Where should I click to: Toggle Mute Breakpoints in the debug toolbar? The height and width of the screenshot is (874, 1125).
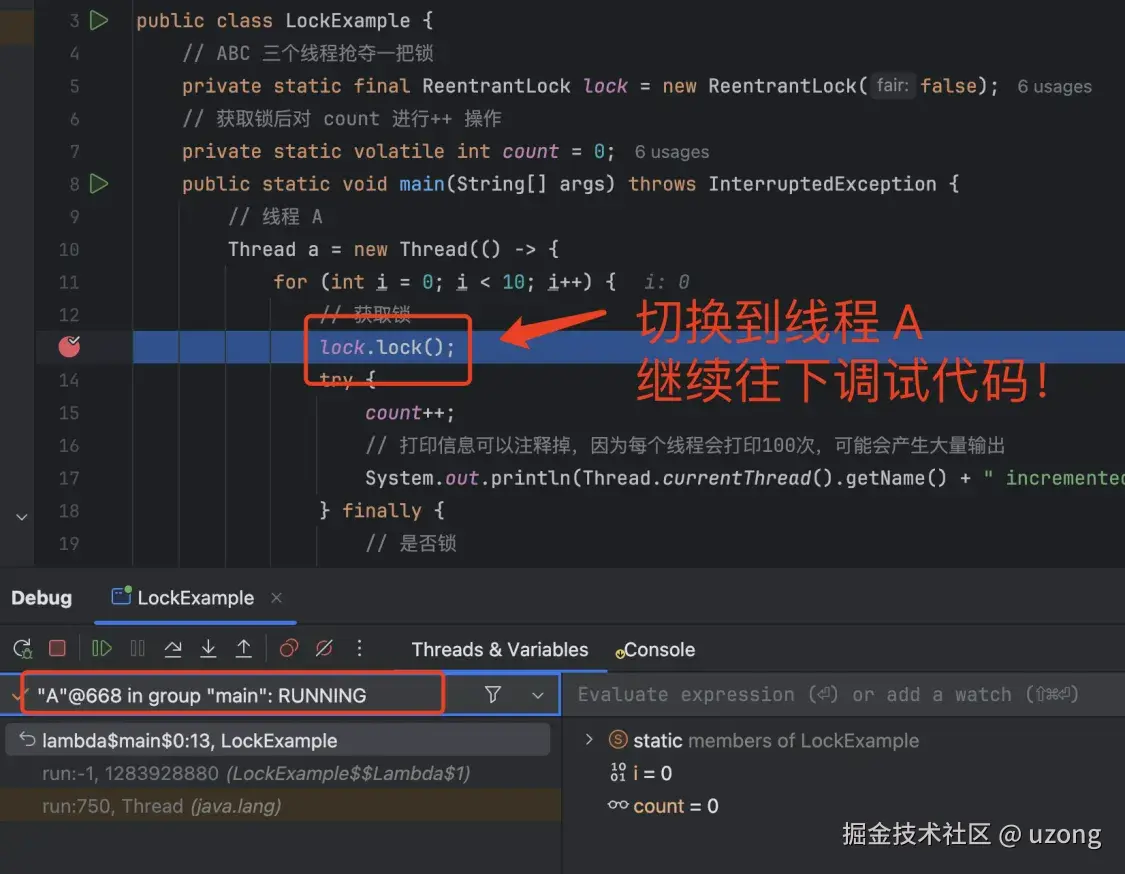click(324, 649)
